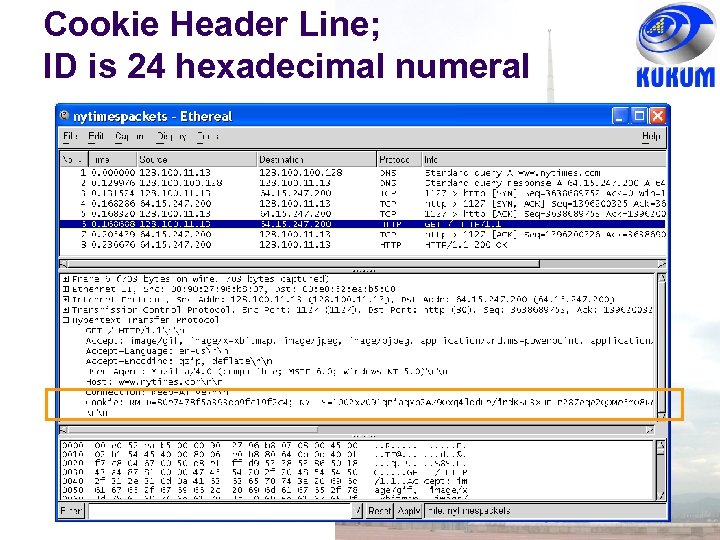Sort packets by the Time column header
Viewport: 720px width, 540px height.
tap(113, 159)
